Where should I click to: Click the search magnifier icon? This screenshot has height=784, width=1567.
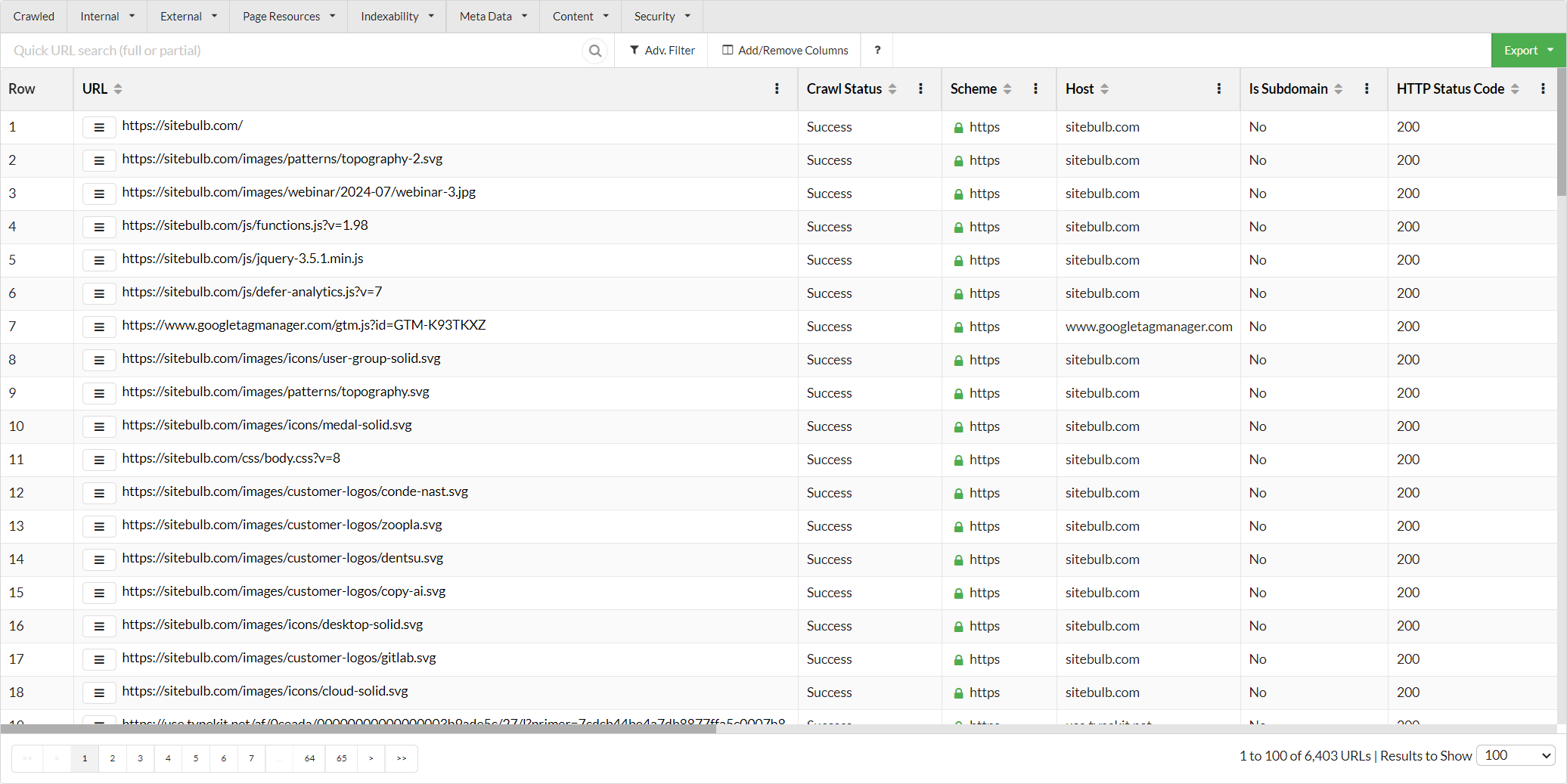(x=595, y=51)
